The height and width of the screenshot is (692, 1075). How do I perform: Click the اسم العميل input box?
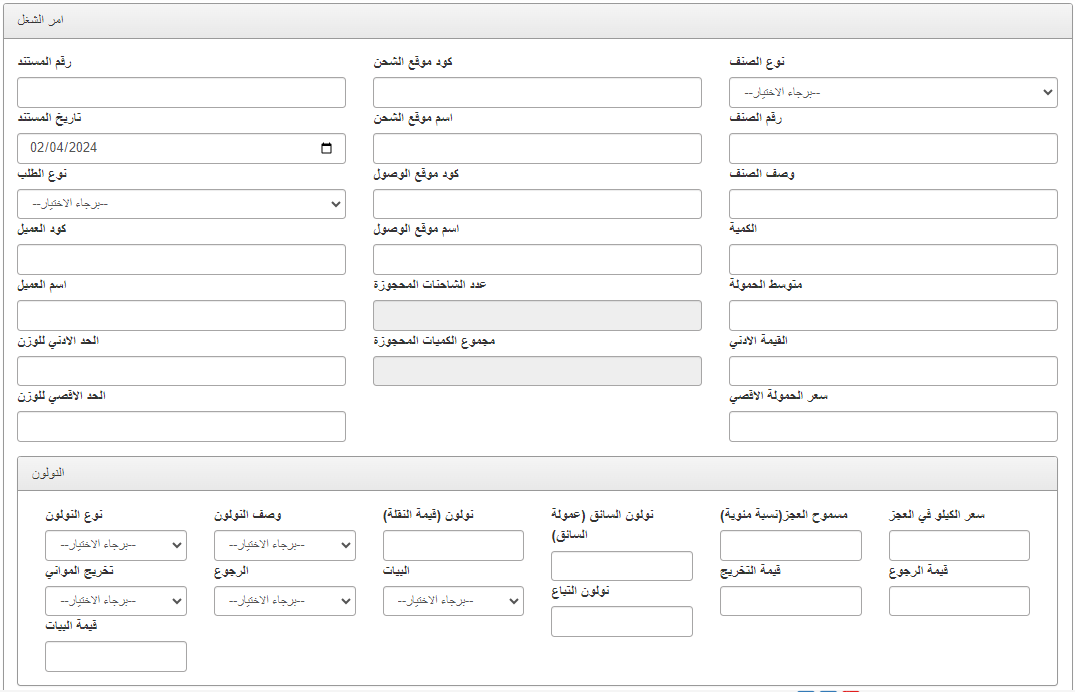[181, 315]
